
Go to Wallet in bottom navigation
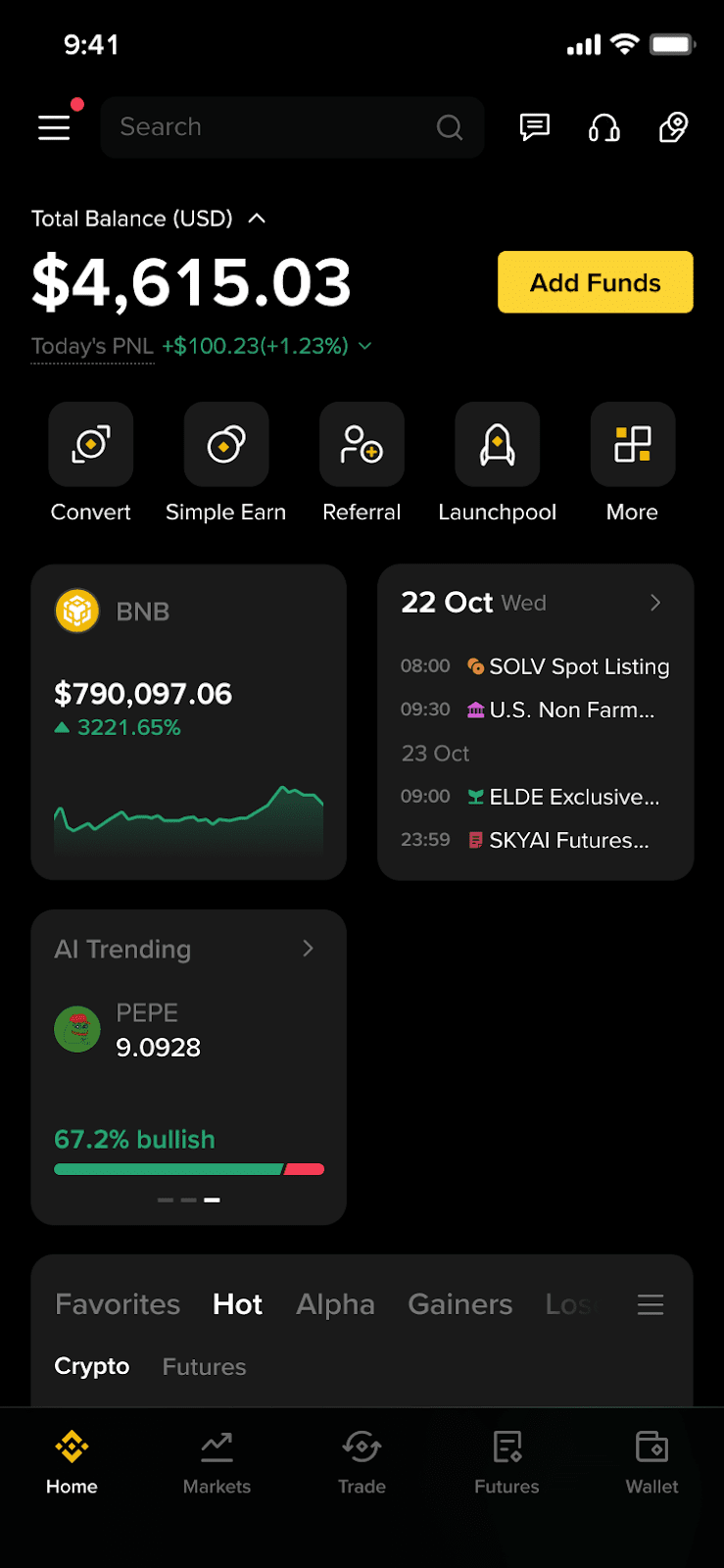652,1462
